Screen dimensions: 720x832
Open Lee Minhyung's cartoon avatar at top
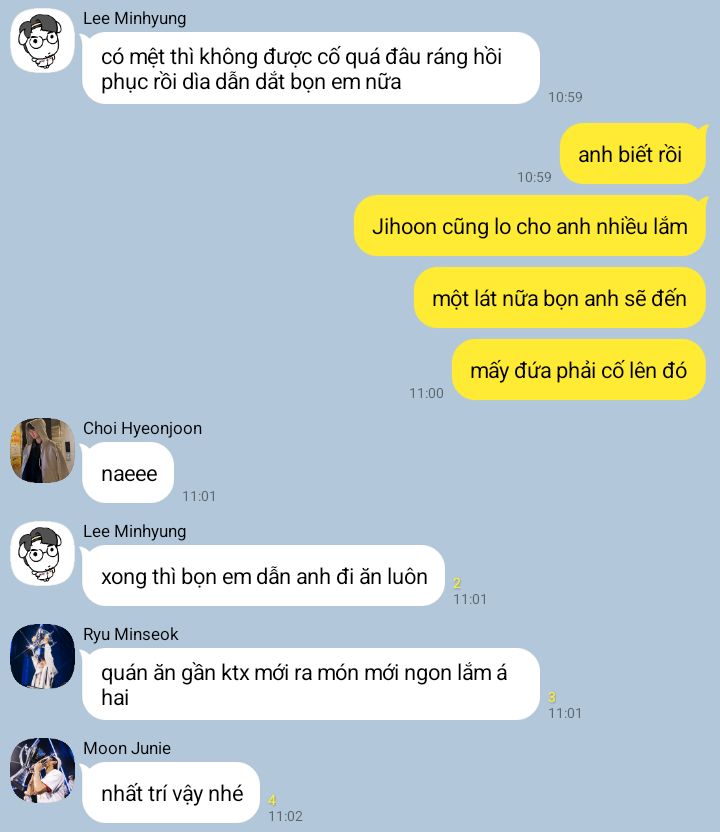tap(42, 41)
